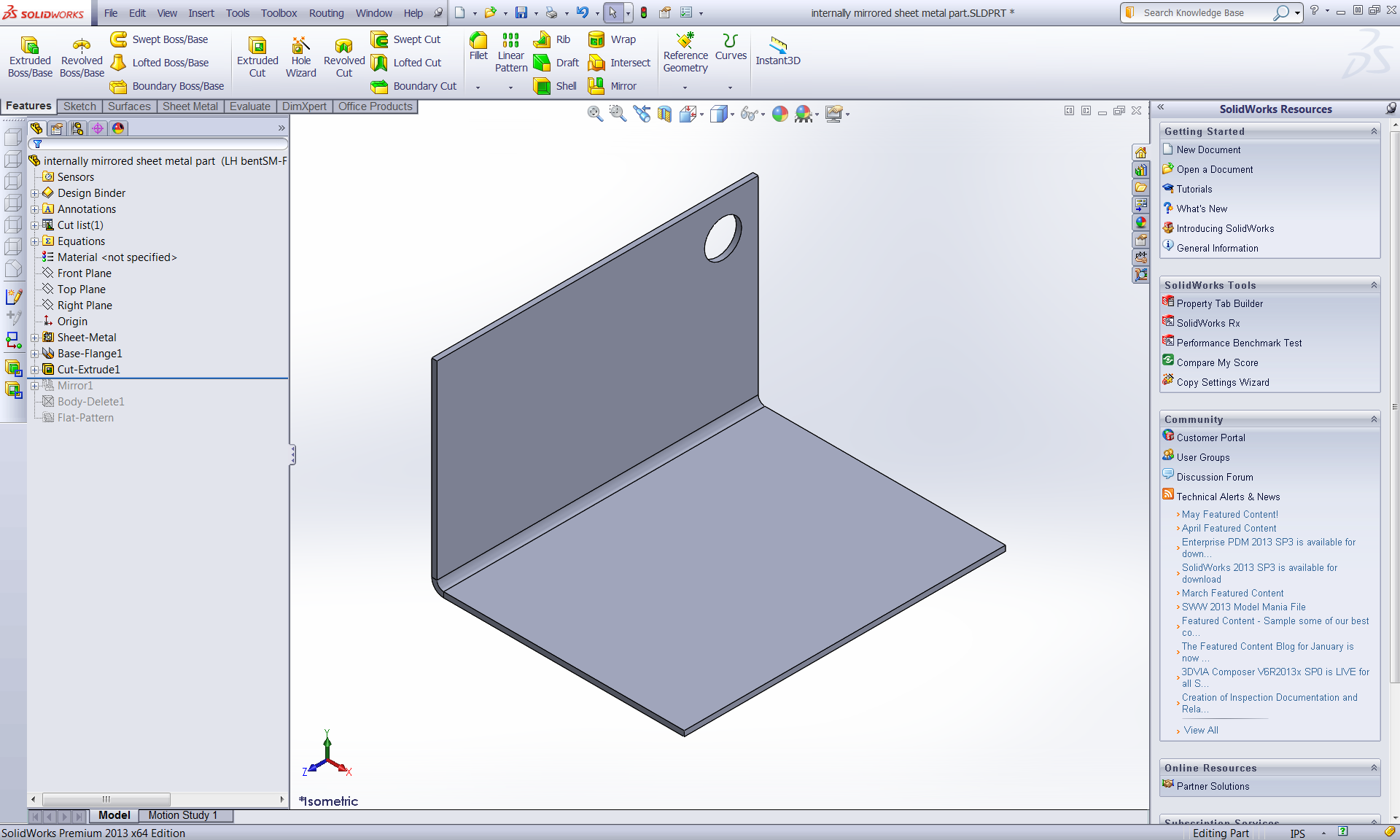Click the New Document link
Viewport: 1400px width, 840px height.
pos(1208,149)
